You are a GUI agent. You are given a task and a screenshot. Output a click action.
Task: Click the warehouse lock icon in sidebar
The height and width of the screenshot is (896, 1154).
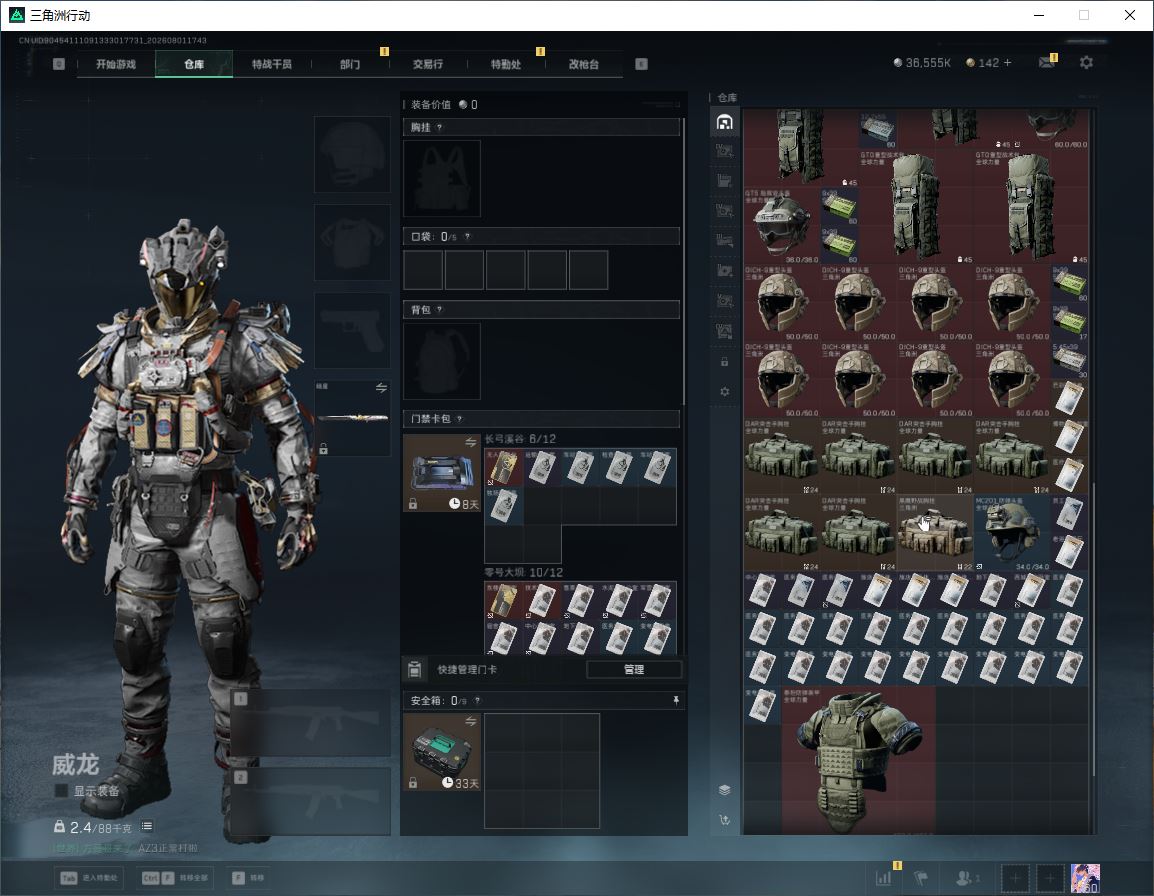(724, 361)
